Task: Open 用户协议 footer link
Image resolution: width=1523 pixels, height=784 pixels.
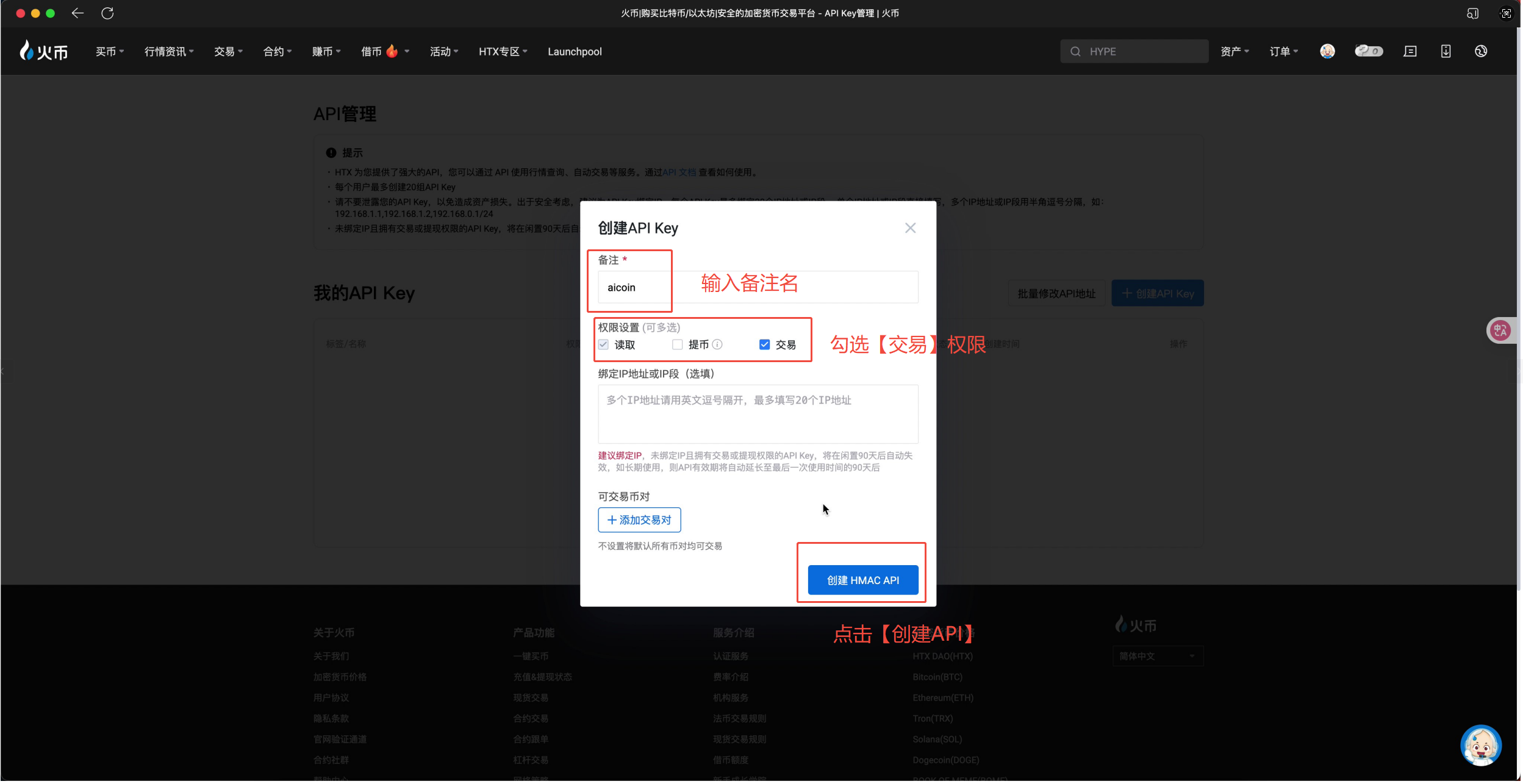Action: pos(331,698)
